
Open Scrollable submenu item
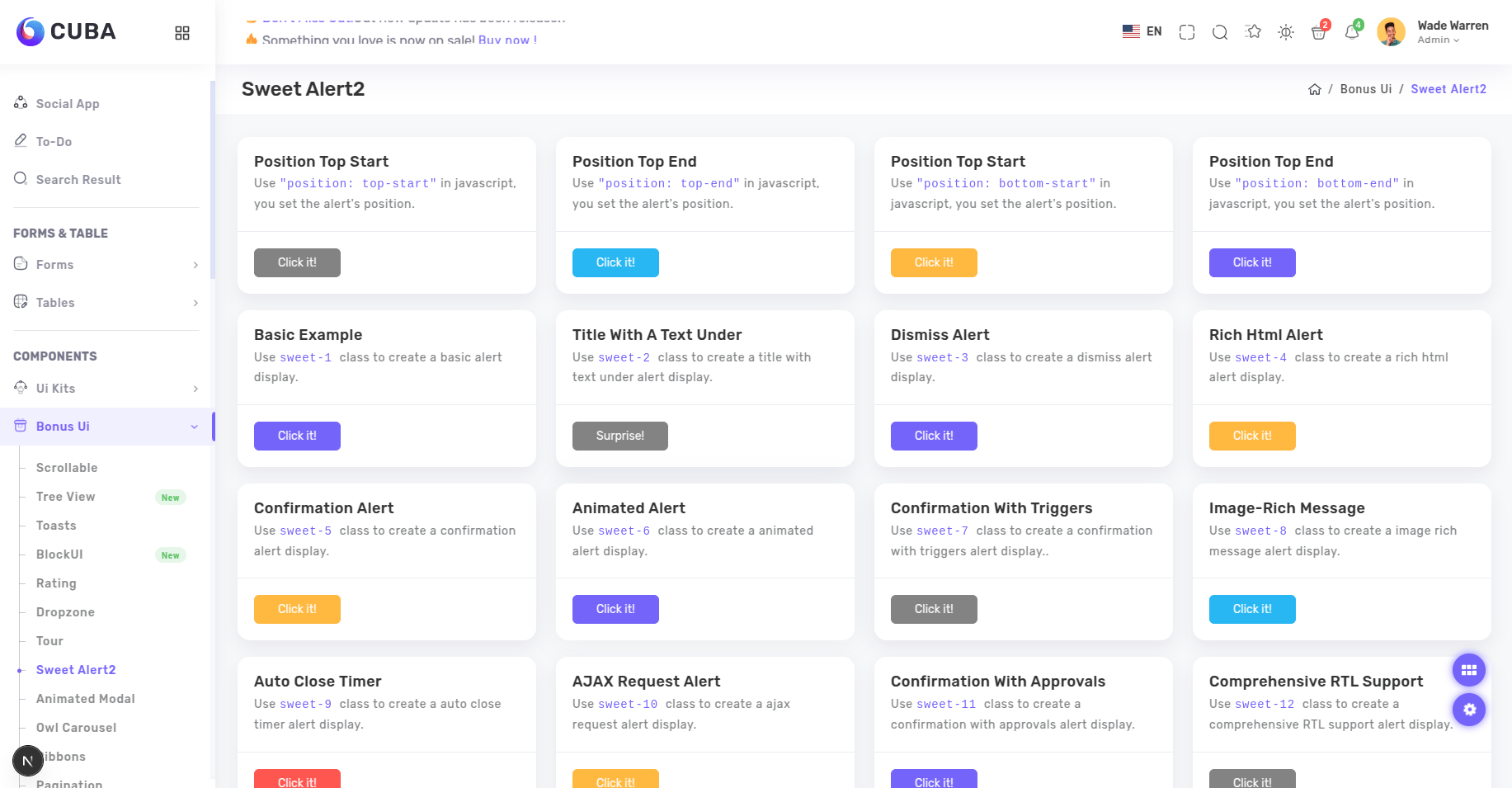coord(67,468)
